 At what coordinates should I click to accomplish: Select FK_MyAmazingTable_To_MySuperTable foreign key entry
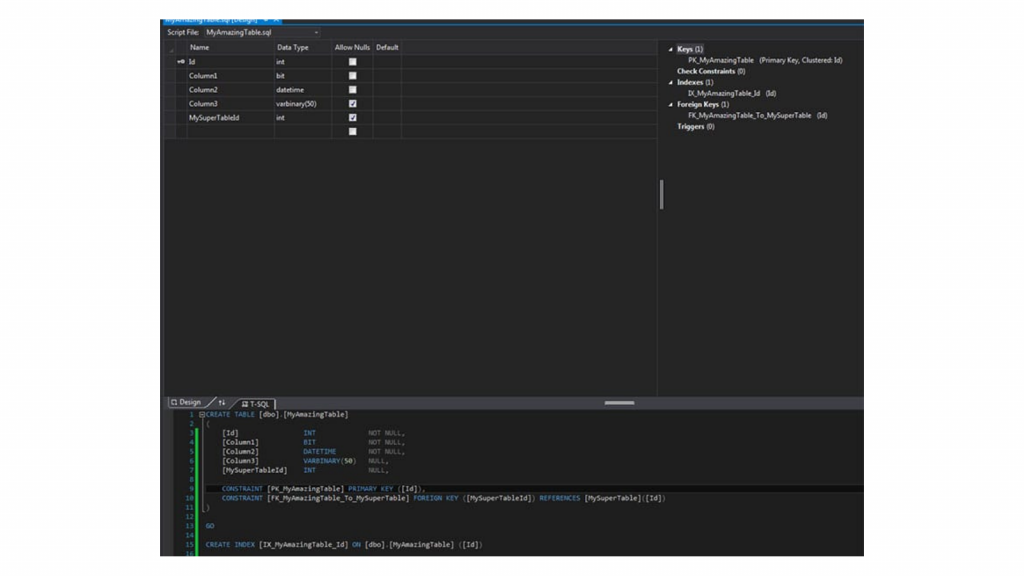pos(758,116)
